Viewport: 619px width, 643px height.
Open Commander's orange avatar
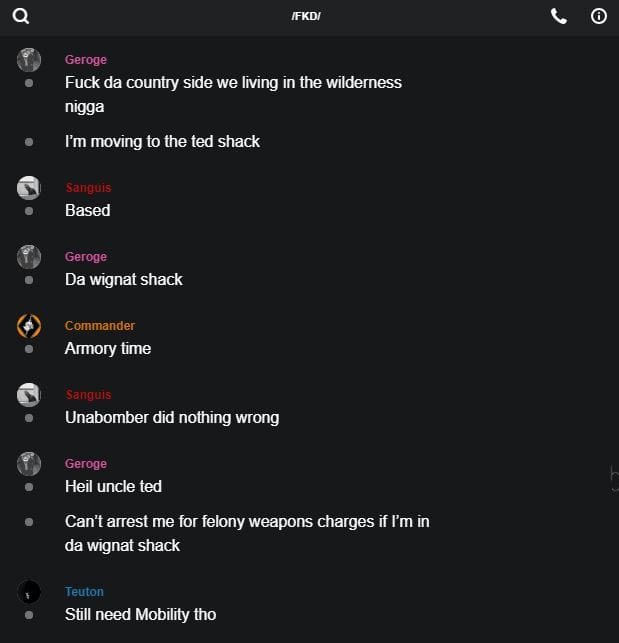[x=29, y=325]
